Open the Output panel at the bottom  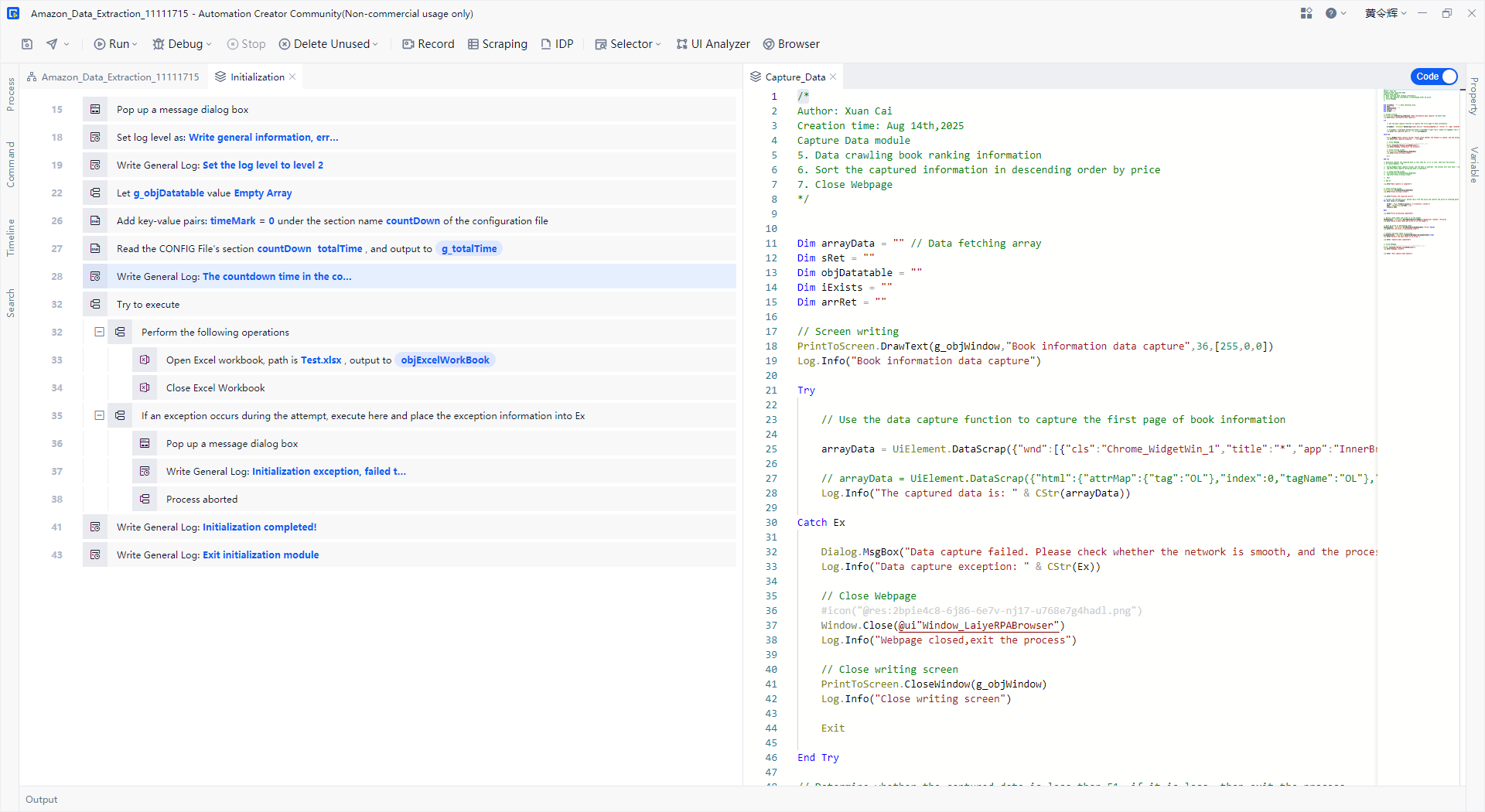(x=41, y=799)
